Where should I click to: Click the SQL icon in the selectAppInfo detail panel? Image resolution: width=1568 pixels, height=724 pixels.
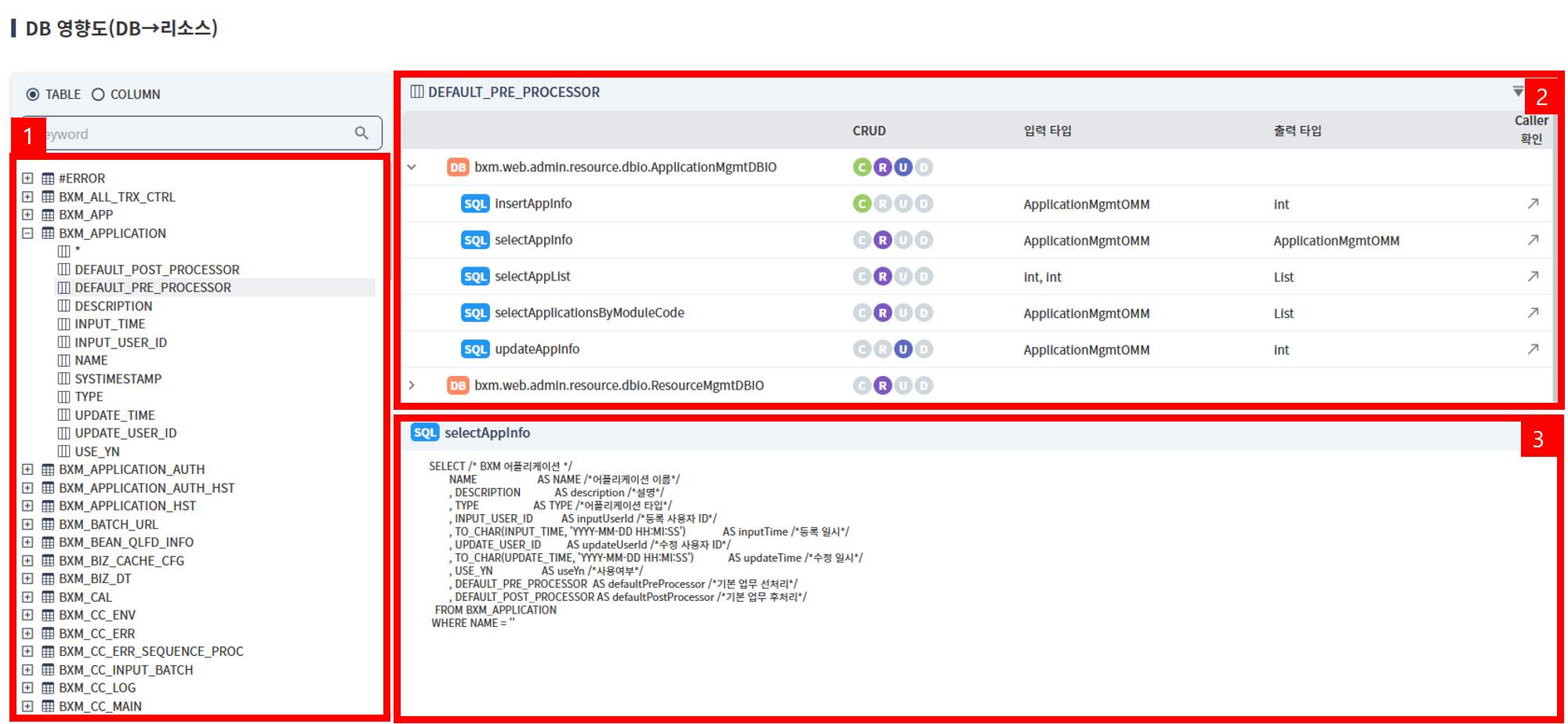coord(424,432)
